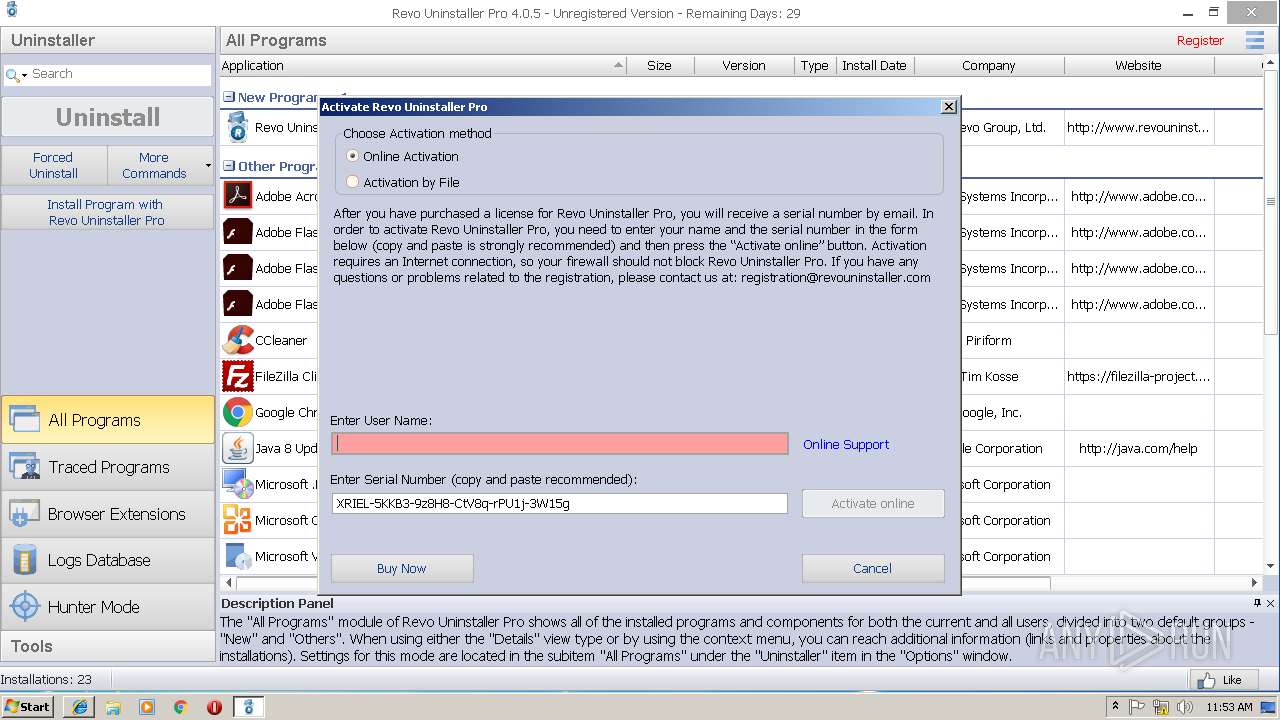Close the Description Panel
The height and width of the screenshot is (720, 1280).
1271,603
